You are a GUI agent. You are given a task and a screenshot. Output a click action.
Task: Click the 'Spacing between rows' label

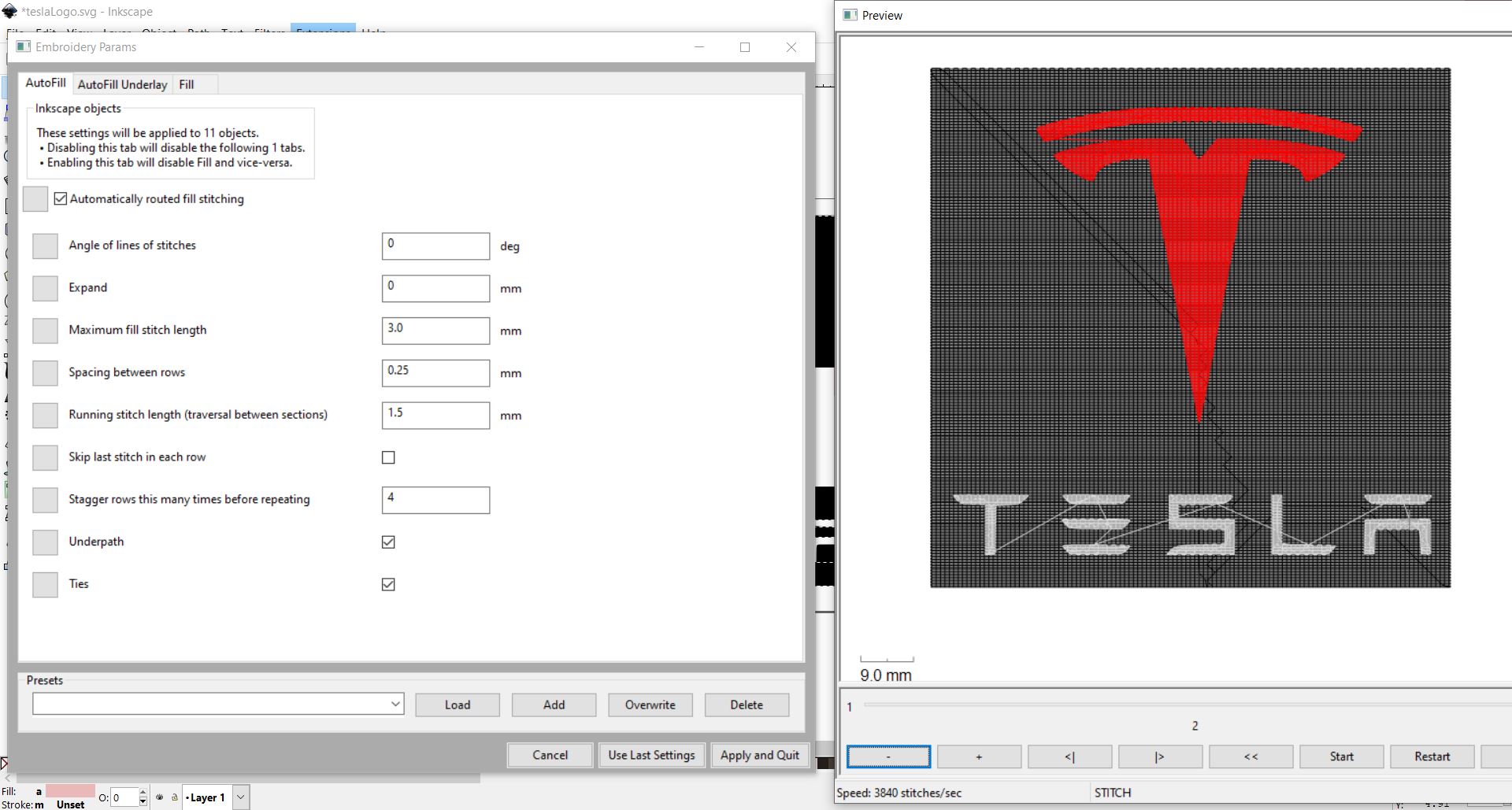tap(127, 372)
